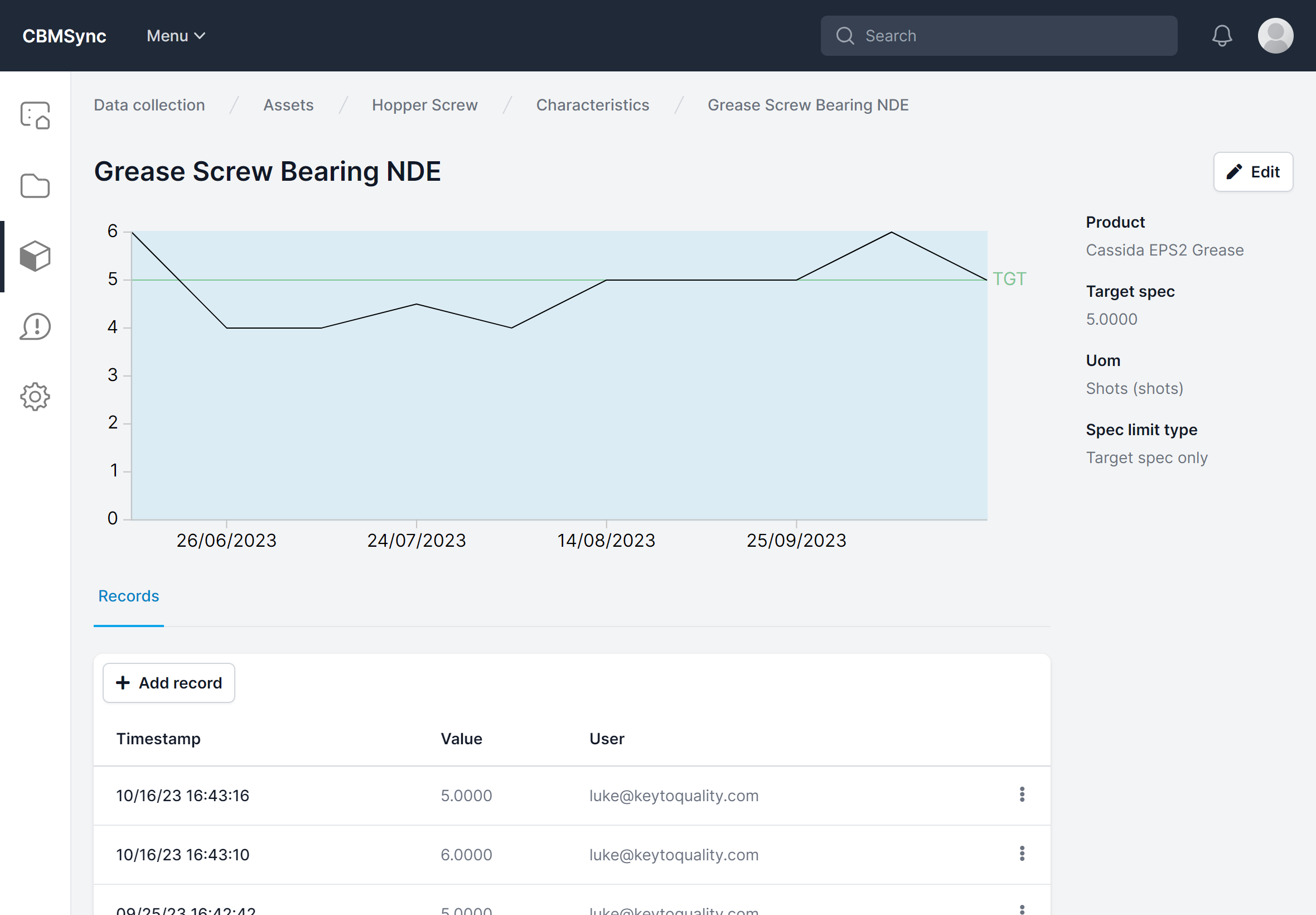Image resolution: width=1316 pixels, height=915 pixels.
Task: Click the Target spec 5.0000 value
Action: [x=1111, y=319]
